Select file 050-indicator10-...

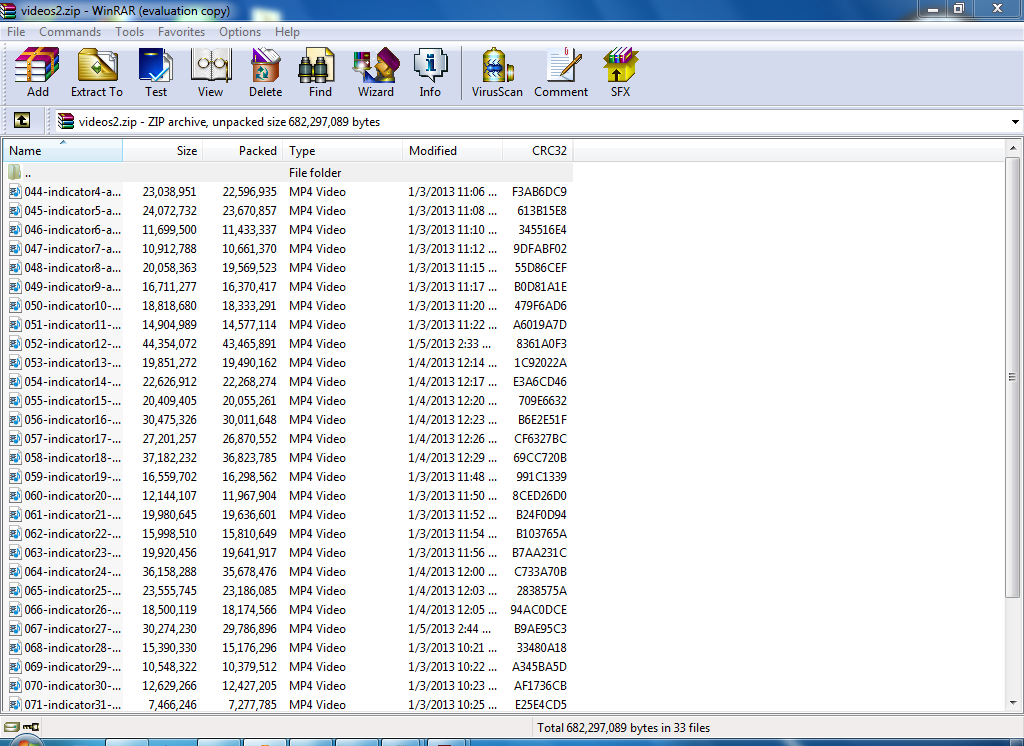point(72,306)
